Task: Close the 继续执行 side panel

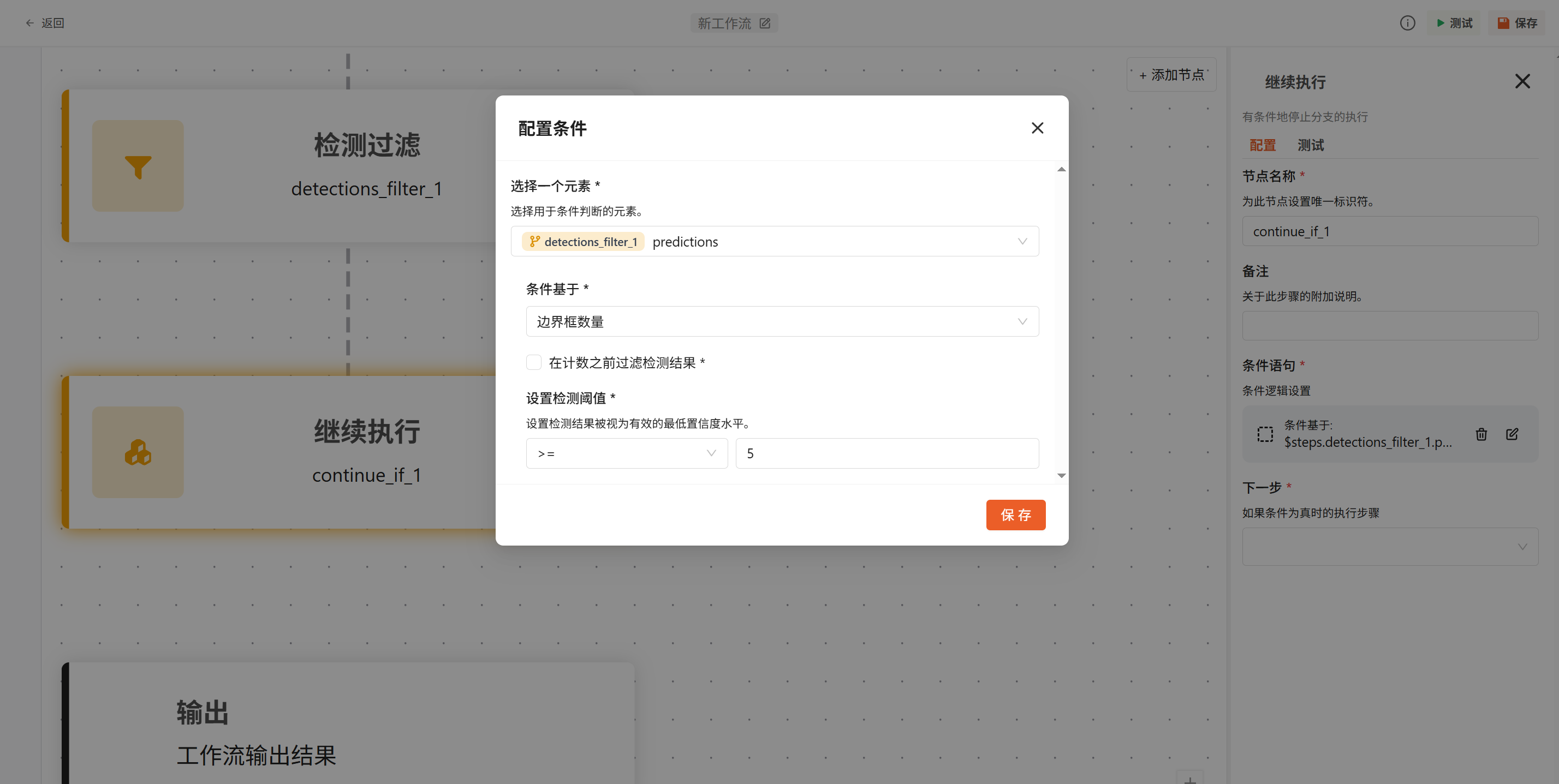Action: point(1522,81)
